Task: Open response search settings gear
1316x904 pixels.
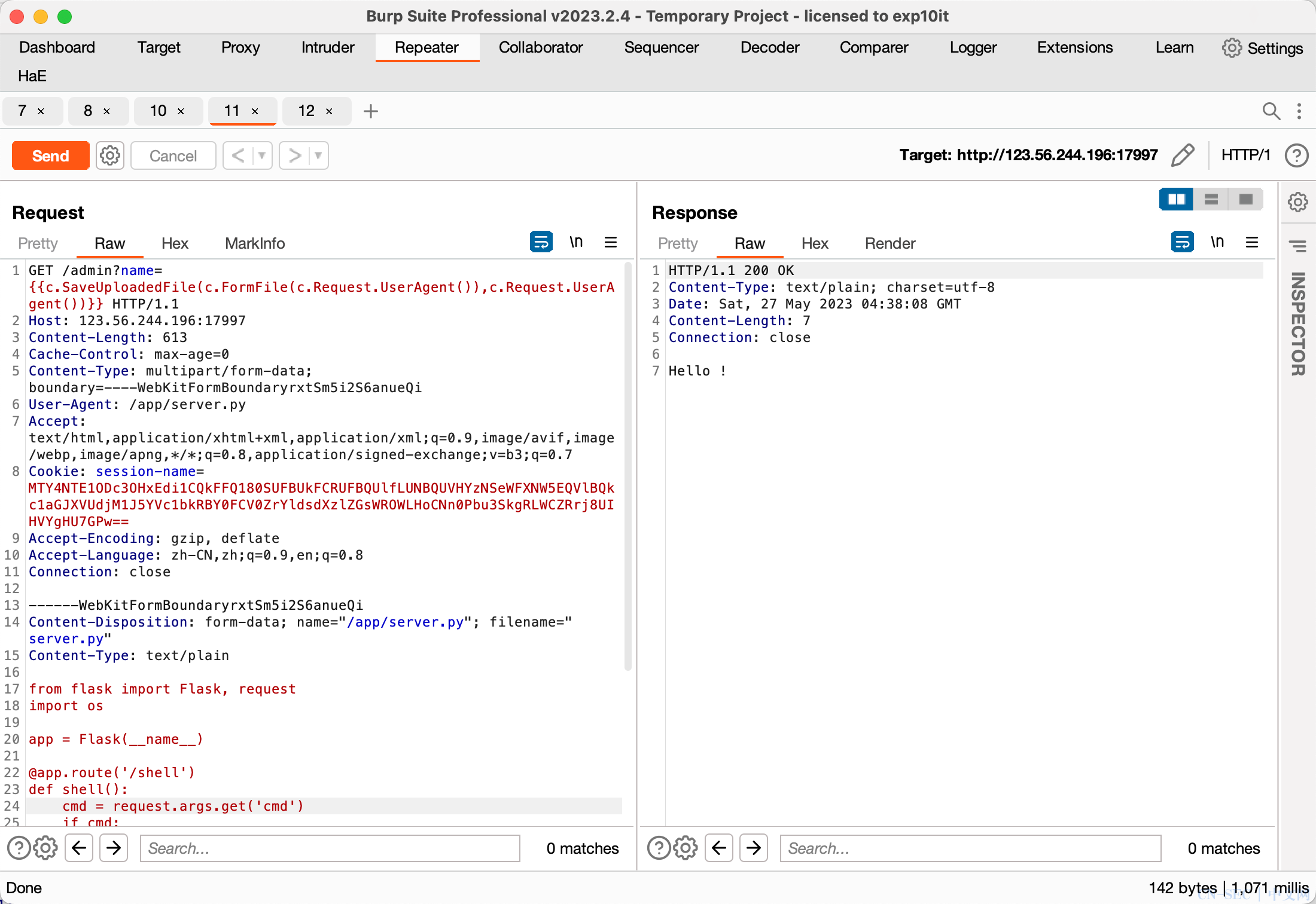Action: pyautogui.click(x=686, y=848)
